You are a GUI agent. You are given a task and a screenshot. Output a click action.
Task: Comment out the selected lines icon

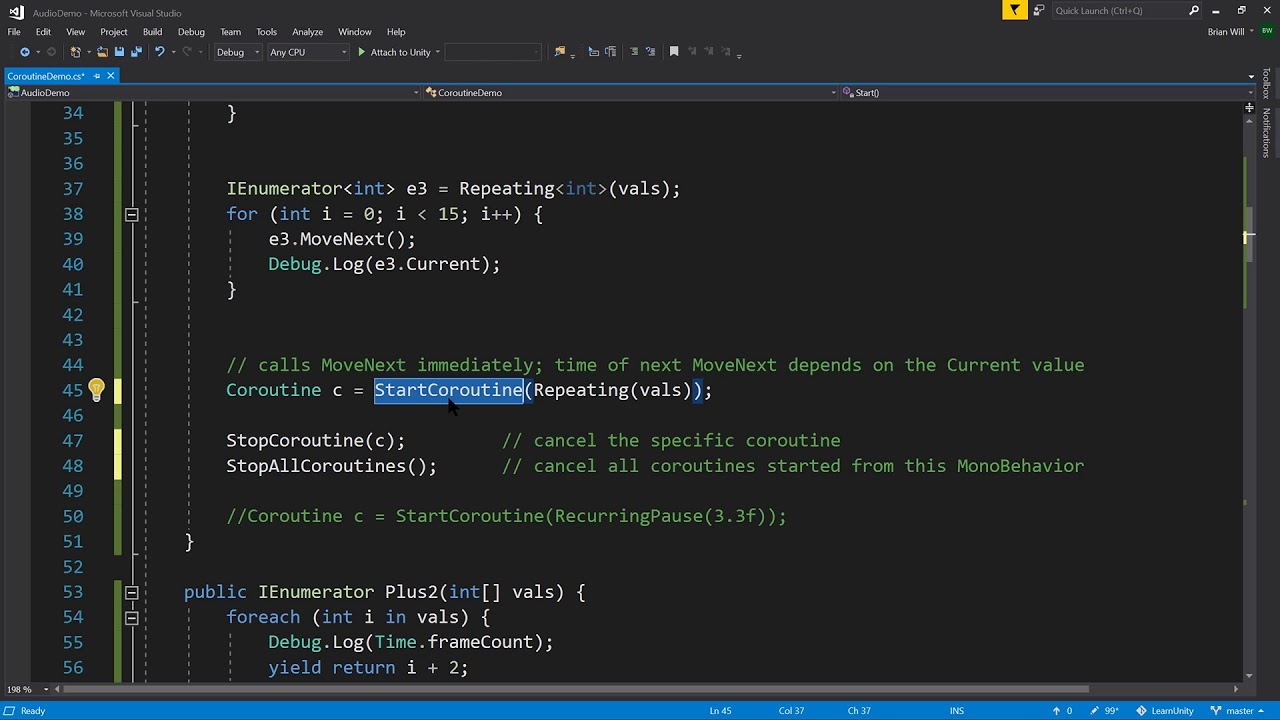pos(634,52)
